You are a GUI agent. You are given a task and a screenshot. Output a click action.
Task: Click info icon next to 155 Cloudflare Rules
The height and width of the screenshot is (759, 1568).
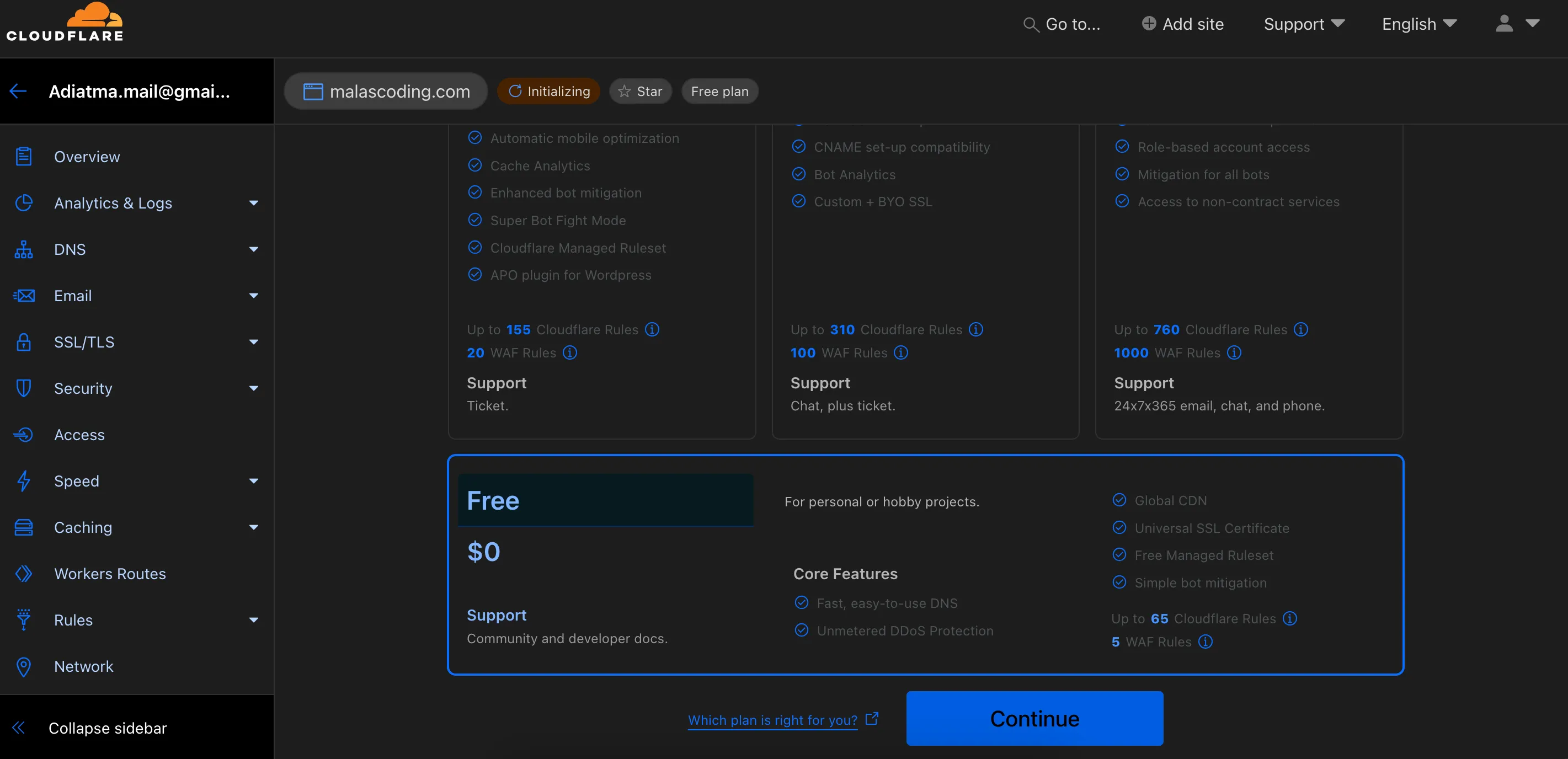click(652, 329)
